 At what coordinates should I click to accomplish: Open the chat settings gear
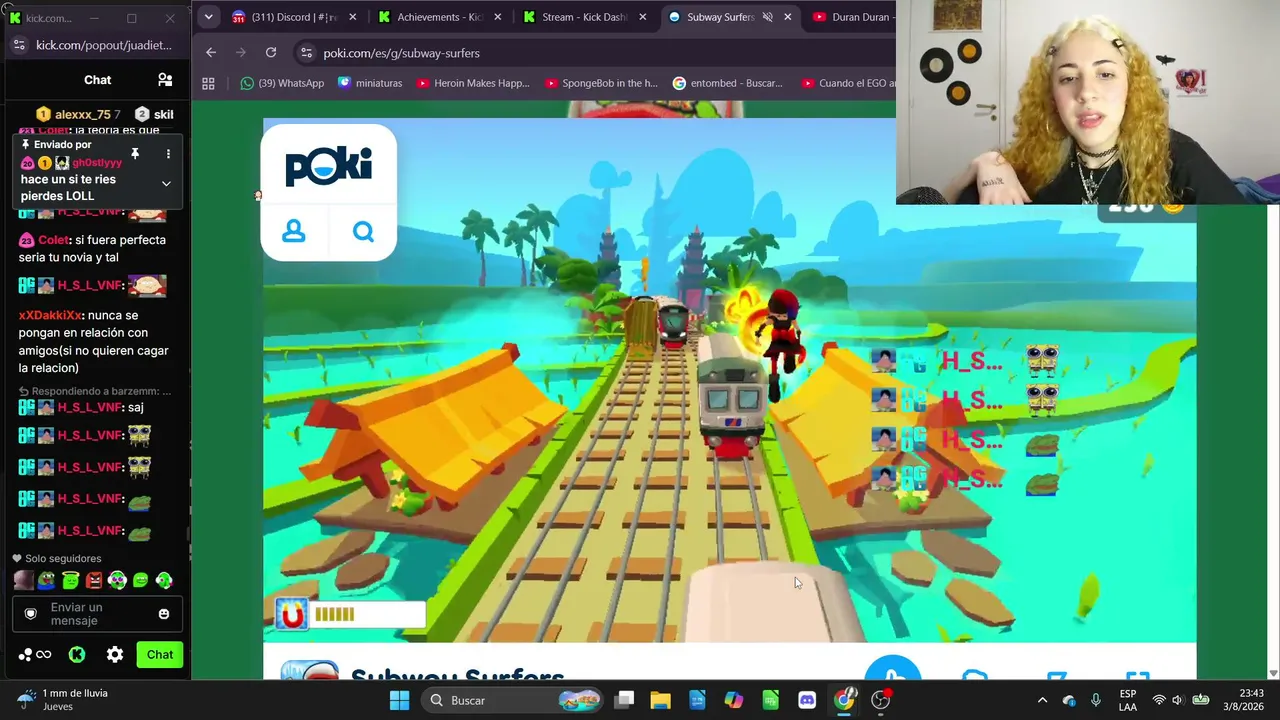[x=115, y=655]
